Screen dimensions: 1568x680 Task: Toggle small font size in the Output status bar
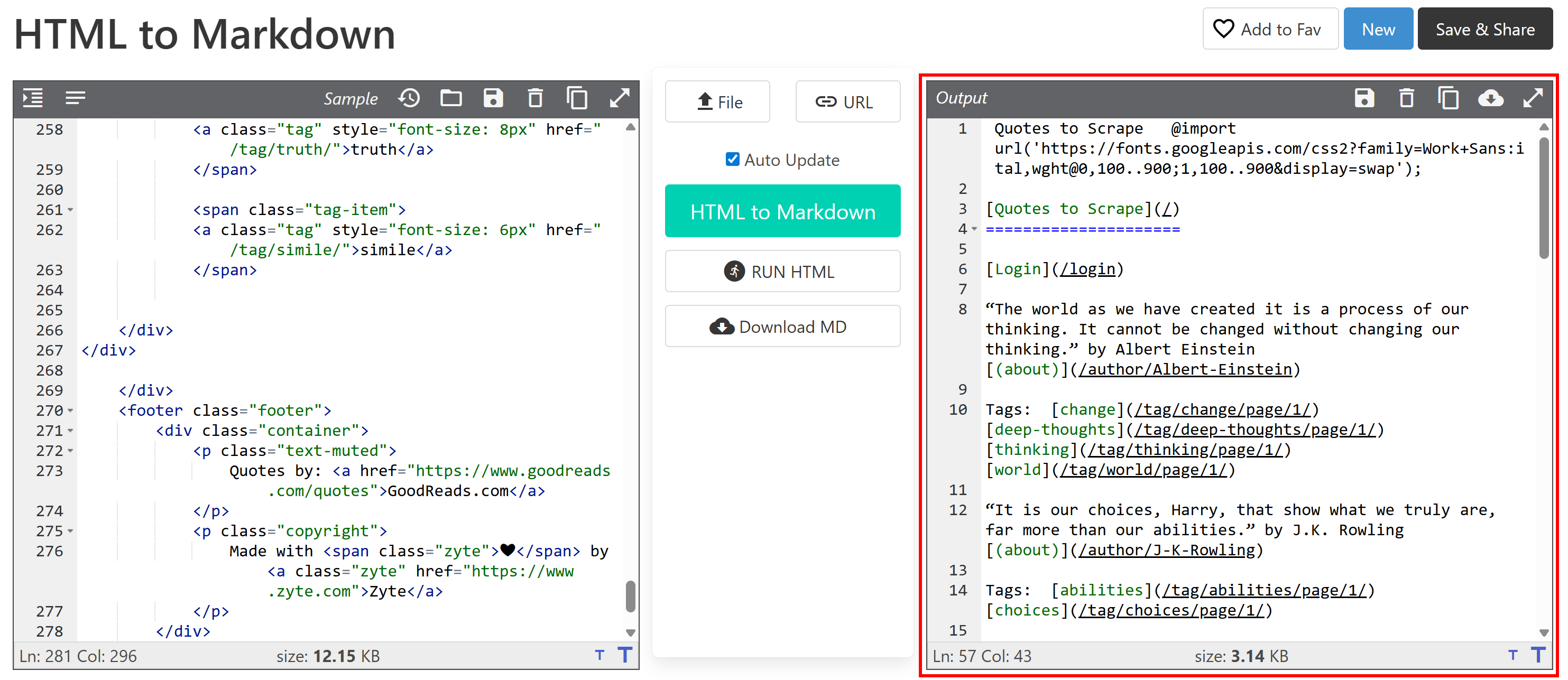1514,656
